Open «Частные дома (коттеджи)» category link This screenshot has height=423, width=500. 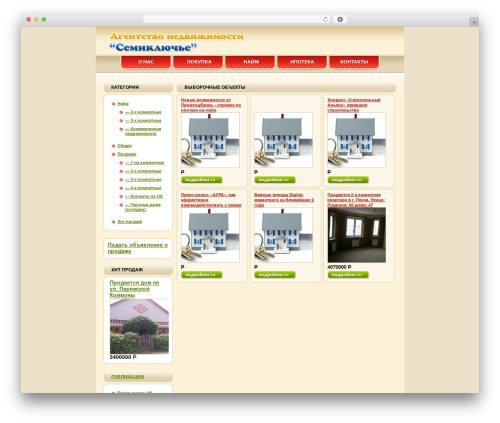click(x=143, y=207)
